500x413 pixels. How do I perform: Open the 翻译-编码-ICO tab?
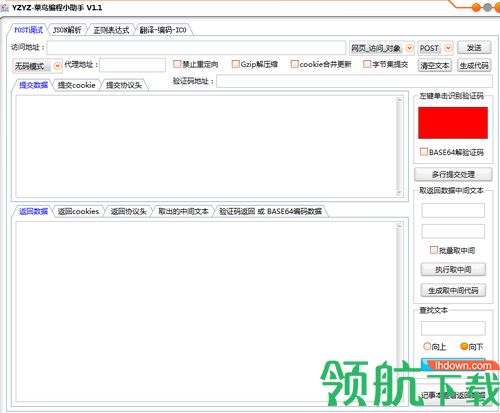[163, 30]
